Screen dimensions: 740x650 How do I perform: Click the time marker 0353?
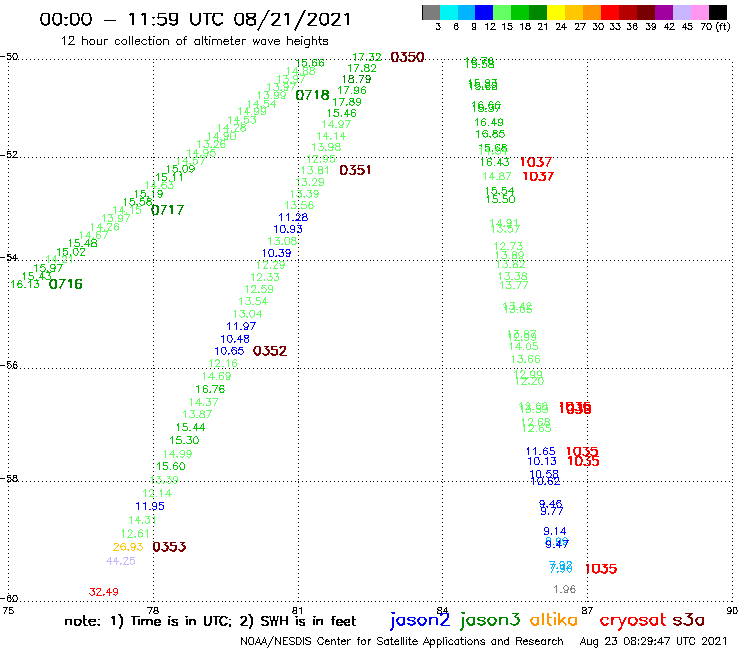click(x=169, y=547)
